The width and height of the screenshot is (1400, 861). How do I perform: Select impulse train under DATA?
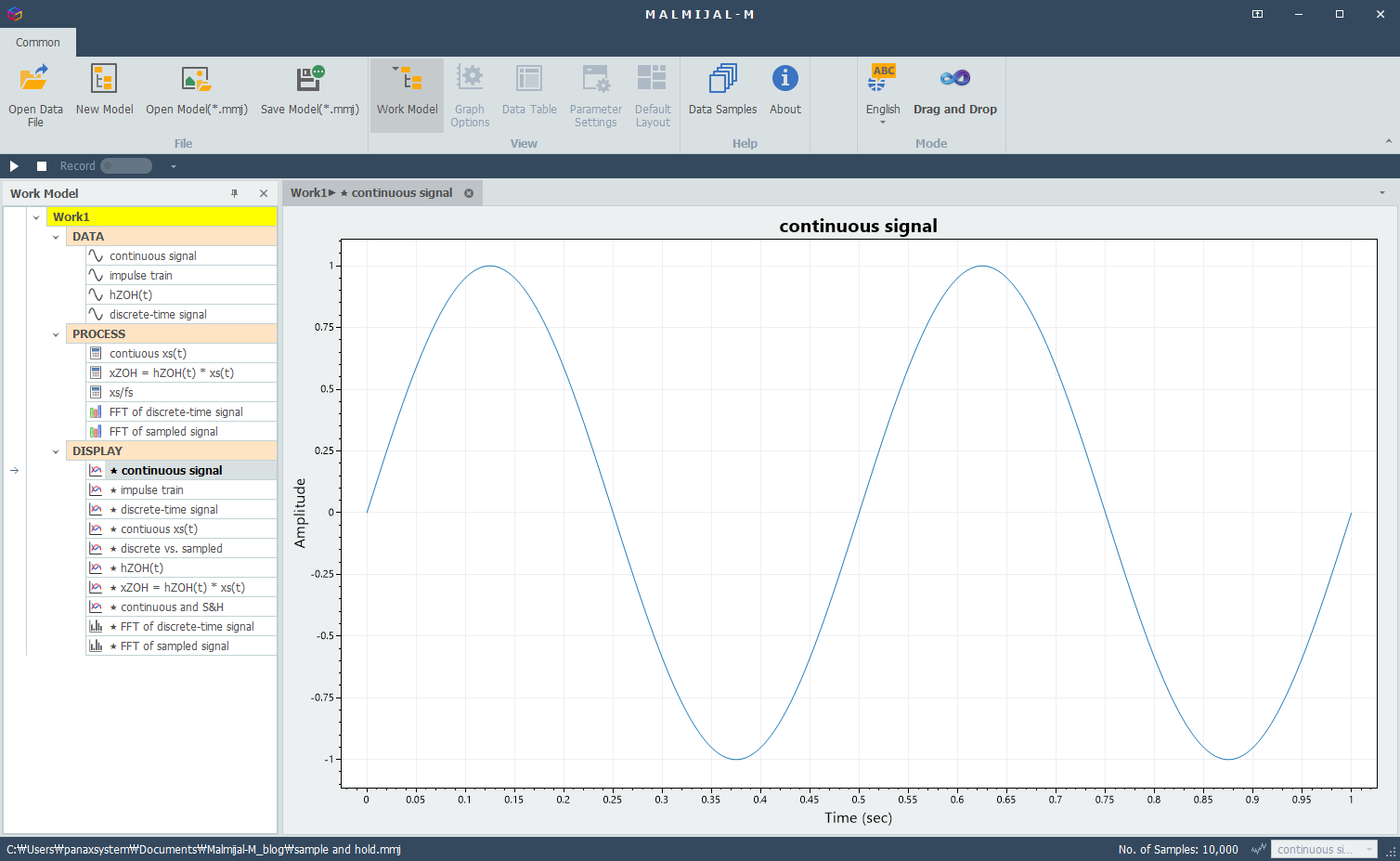click(181, 276)
